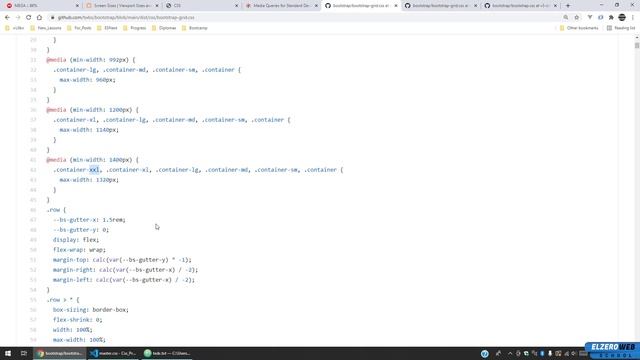Open the Progress bookmark folder
The image size is (640, 360).
point(134,28)
